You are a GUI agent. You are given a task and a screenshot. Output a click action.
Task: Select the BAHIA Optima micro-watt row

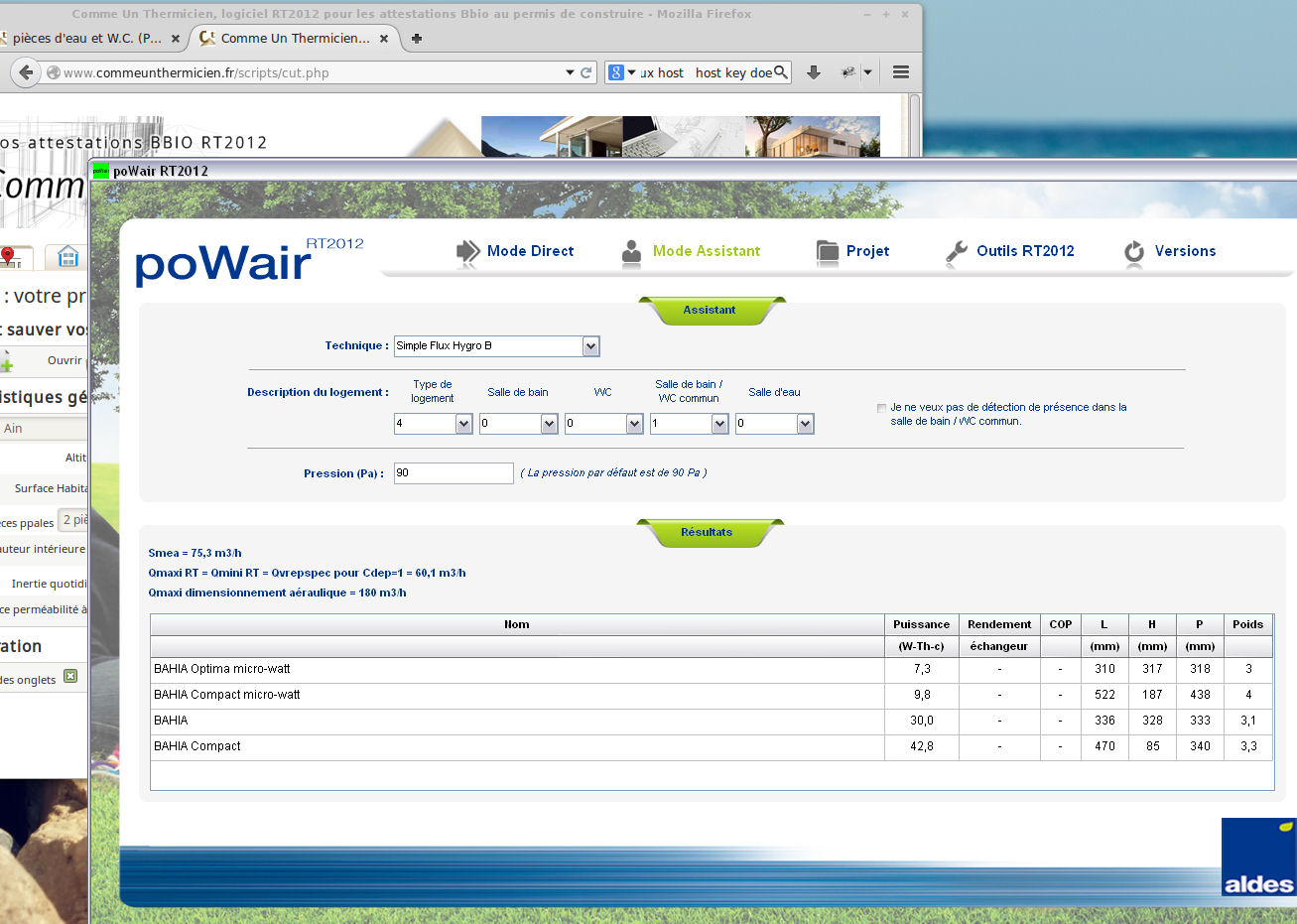click(712, 670)
